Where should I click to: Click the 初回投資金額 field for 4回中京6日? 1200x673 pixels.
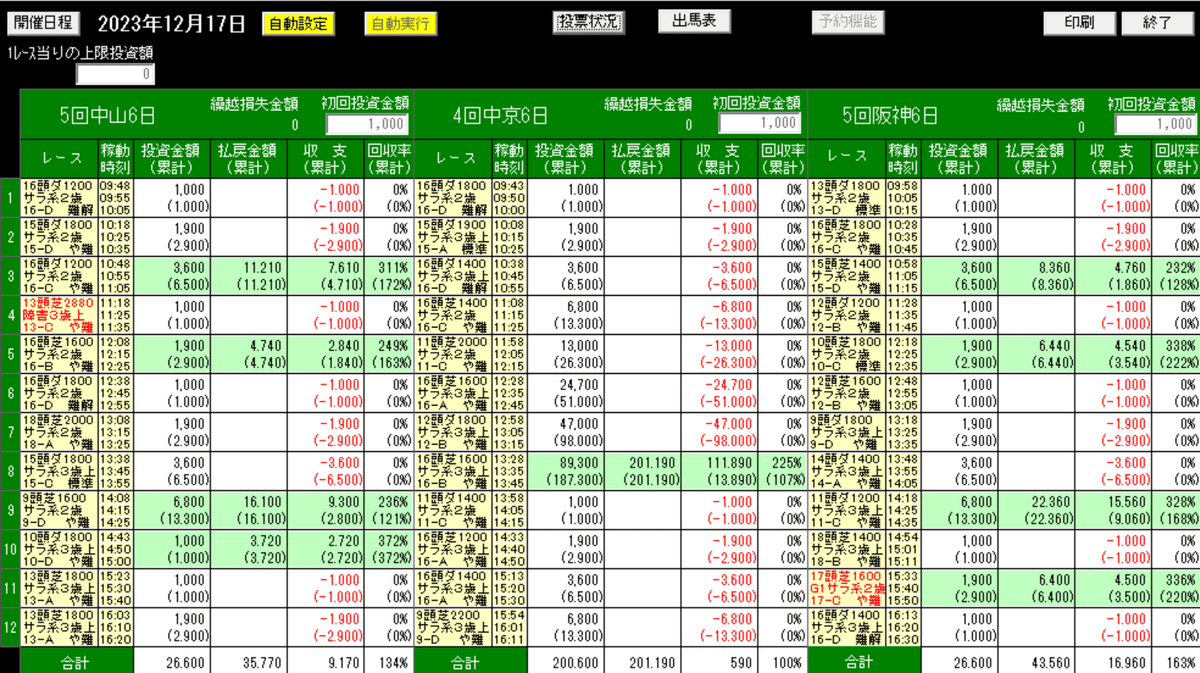pos(758,123)
